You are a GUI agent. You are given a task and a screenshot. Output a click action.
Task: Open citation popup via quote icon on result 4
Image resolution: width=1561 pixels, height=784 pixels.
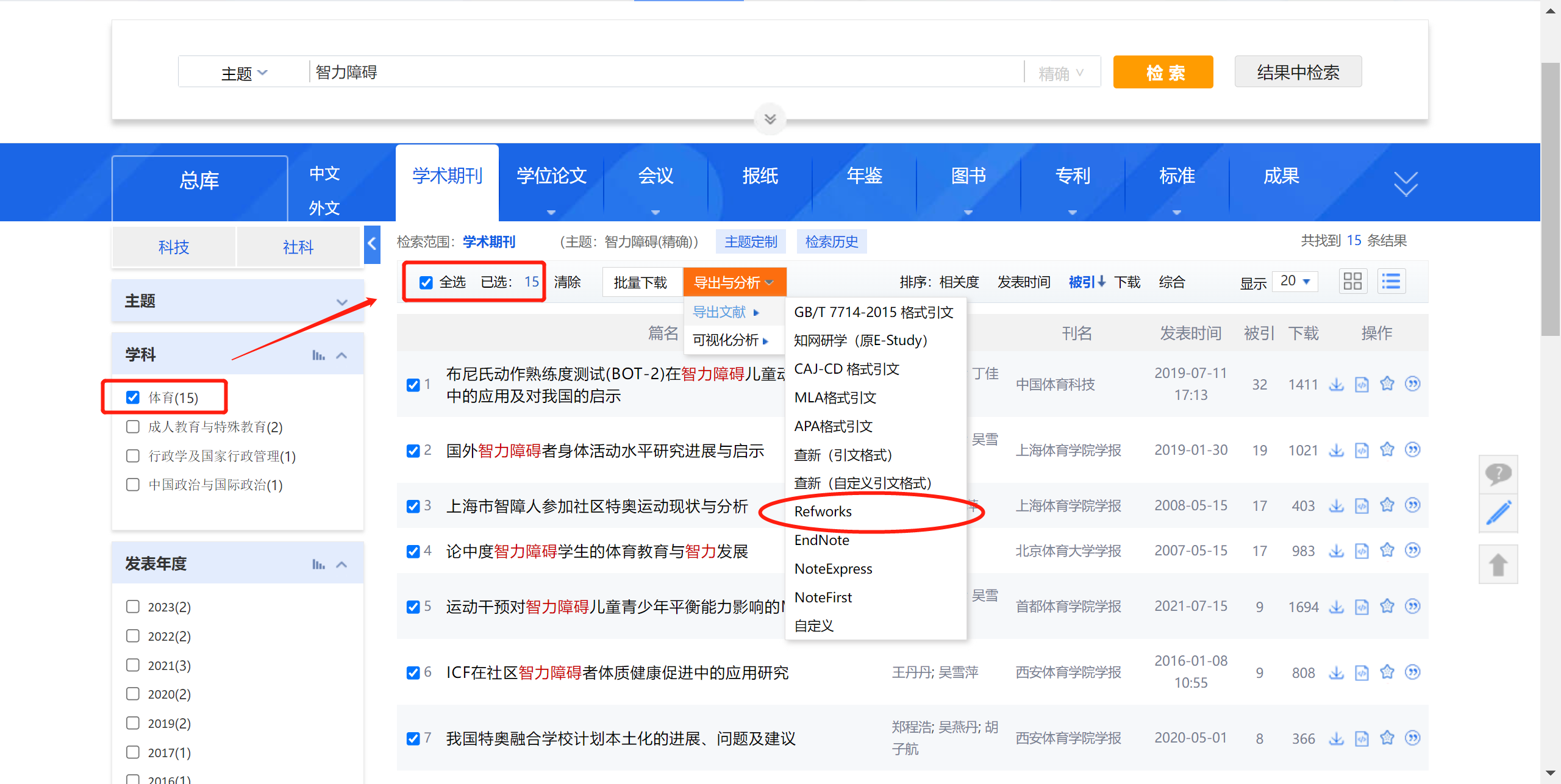point(1413,550)
